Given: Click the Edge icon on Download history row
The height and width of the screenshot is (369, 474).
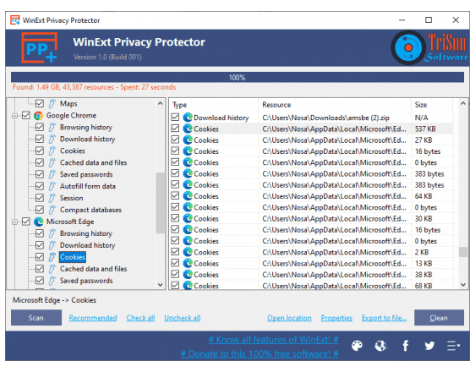Looking at the screenshot, I should (188, 117).
